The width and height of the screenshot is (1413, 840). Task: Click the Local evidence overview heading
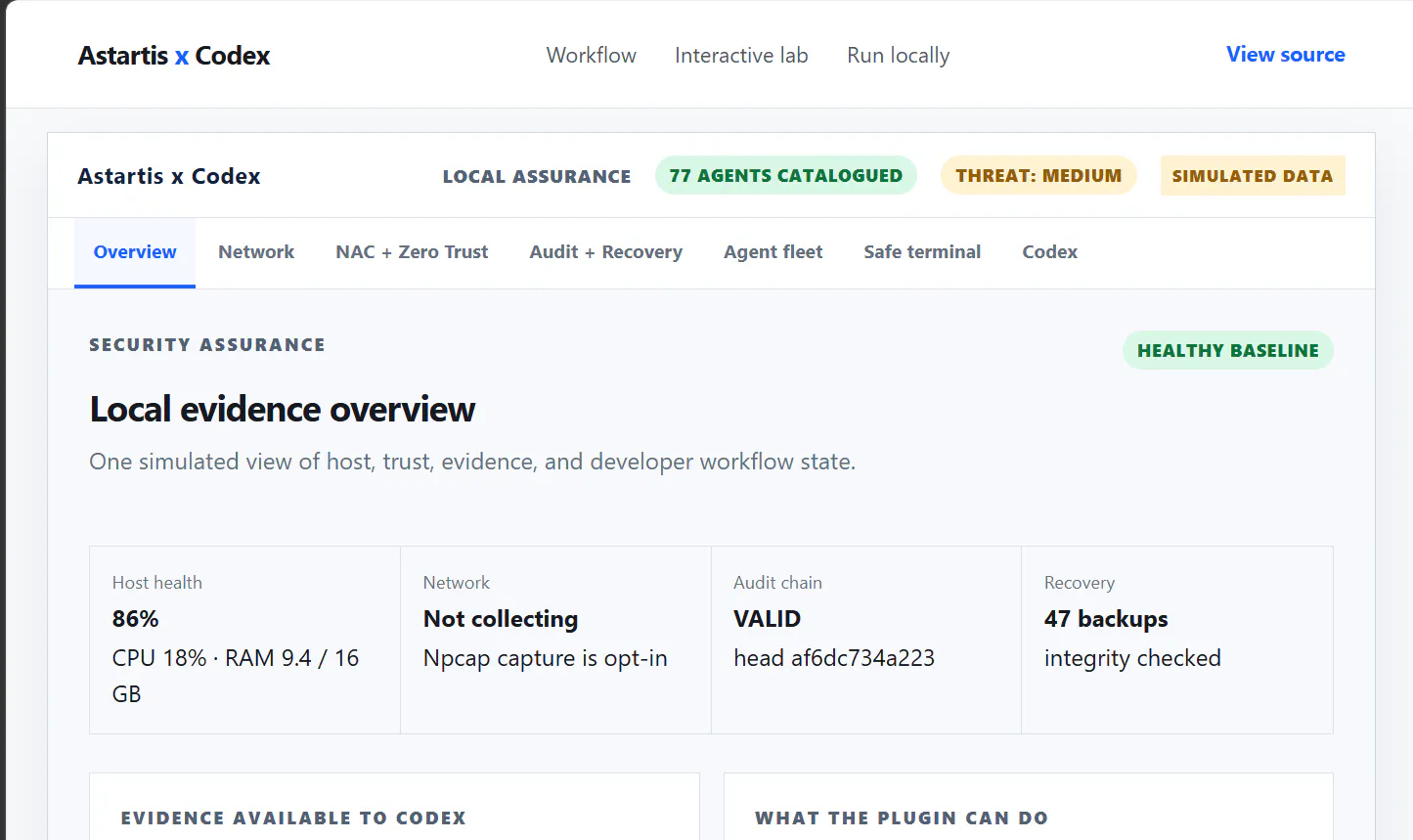(283, 409)
